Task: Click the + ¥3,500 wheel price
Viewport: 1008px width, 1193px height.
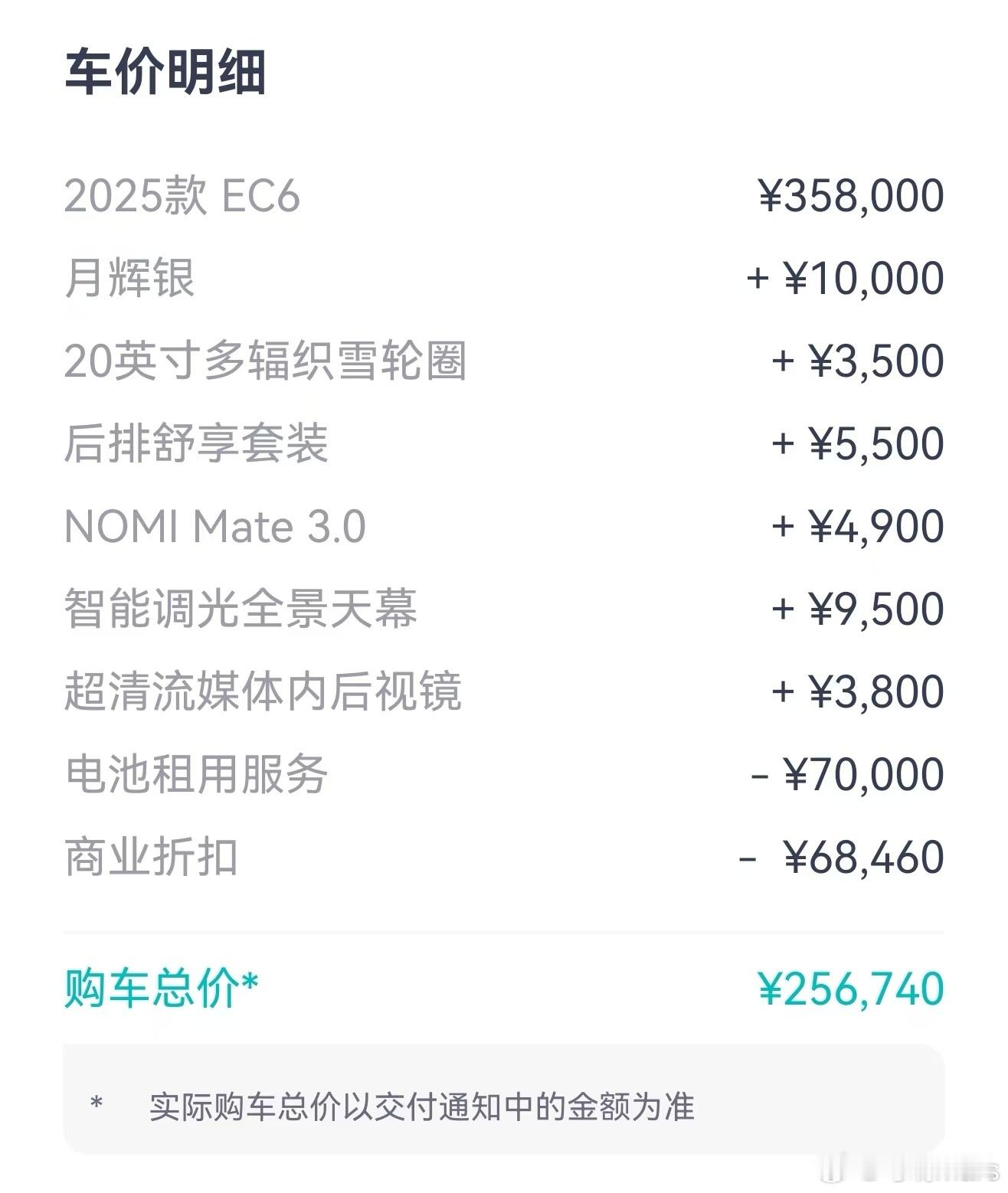Action: pos(857,361)
